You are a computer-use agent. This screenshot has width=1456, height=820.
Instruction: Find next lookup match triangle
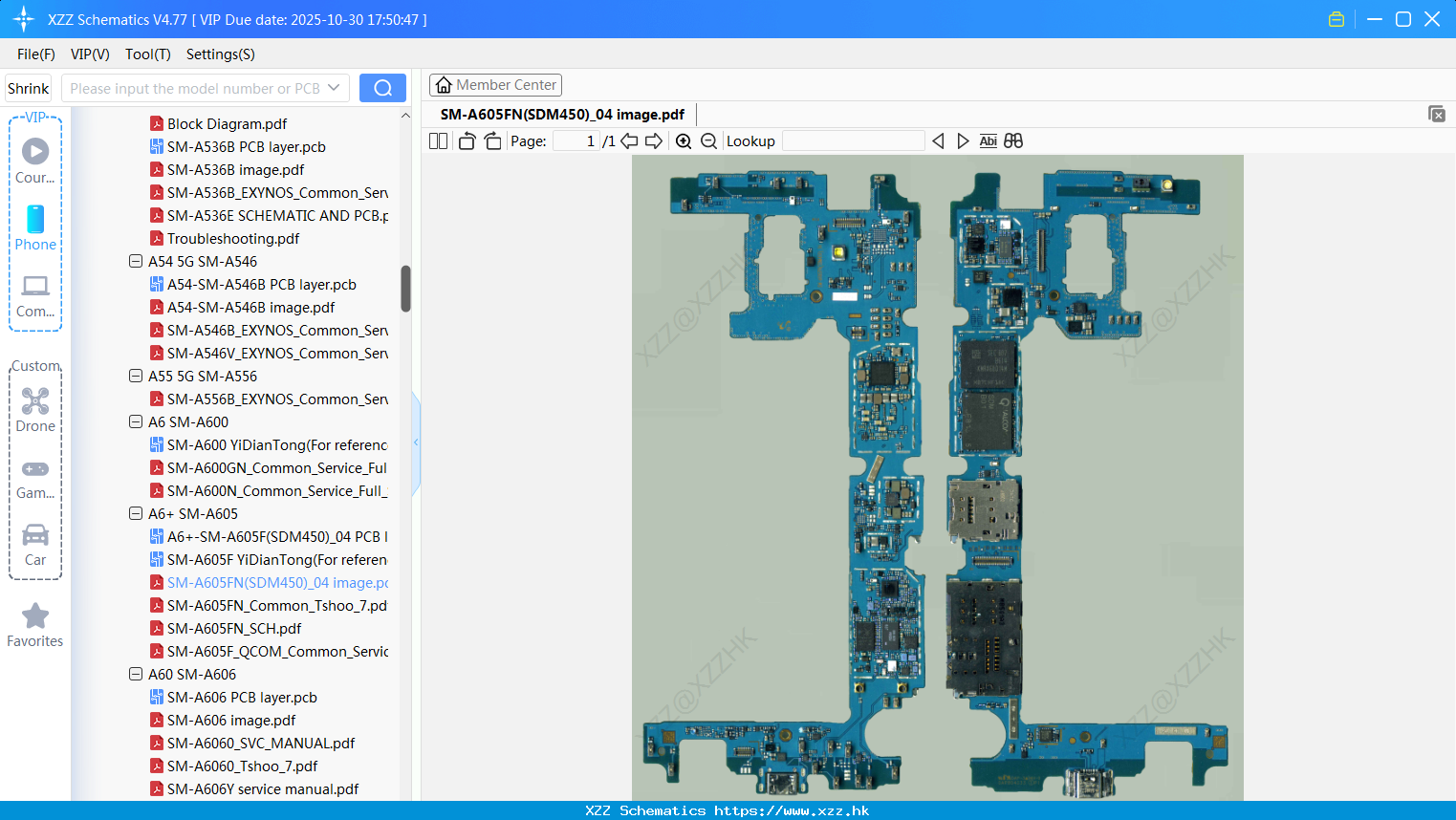[x=963, y=140]
